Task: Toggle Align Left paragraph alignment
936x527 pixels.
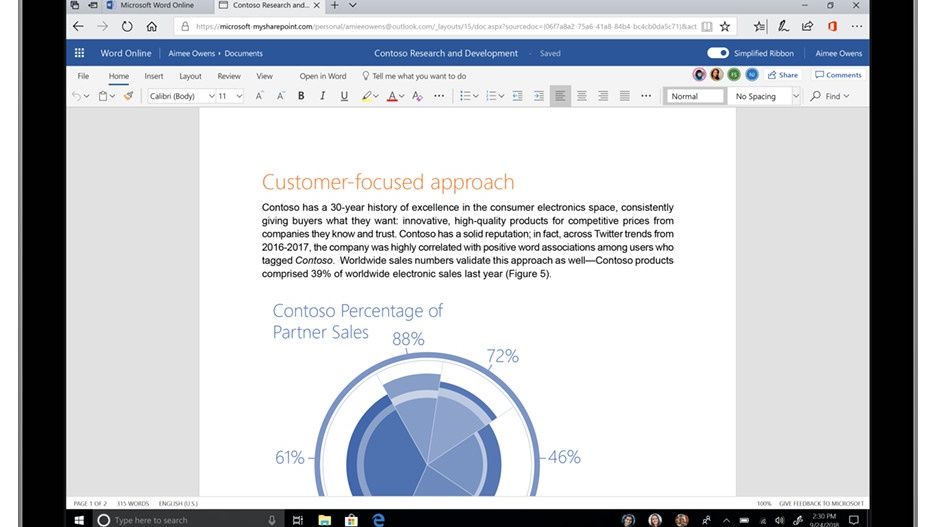Action: pyautogui.click(x=560, y=96)
